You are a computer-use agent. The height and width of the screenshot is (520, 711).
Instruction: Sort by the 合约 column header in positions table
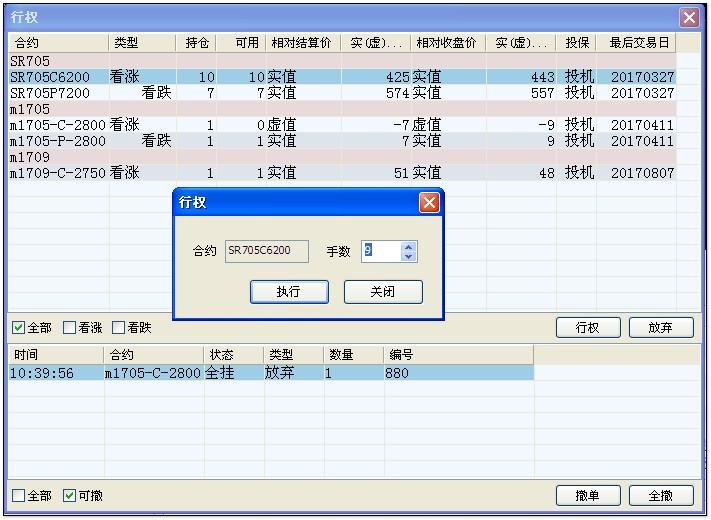(58, 43)
